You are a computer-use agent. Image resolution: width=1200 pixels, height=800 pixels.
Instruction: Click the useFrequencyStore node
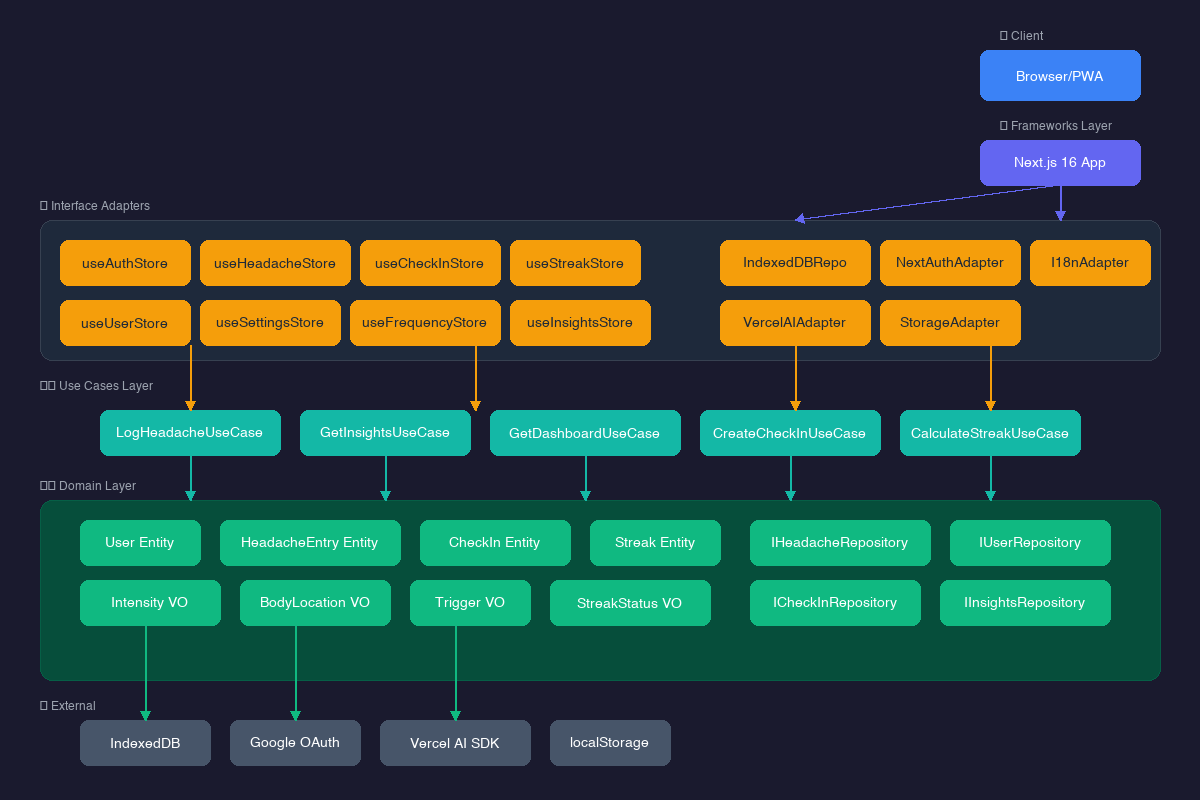tap(424, 323)
